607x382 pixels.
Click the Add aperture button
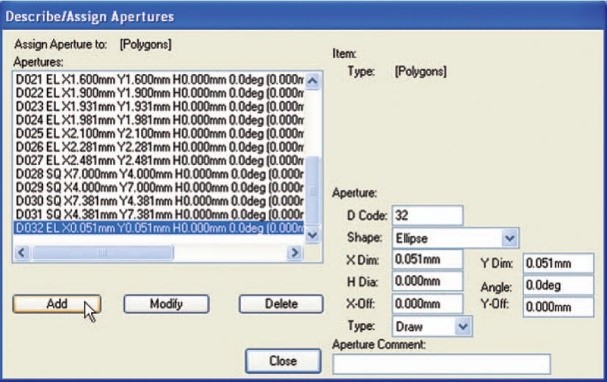pyautogui.click(x=57, y=304)
